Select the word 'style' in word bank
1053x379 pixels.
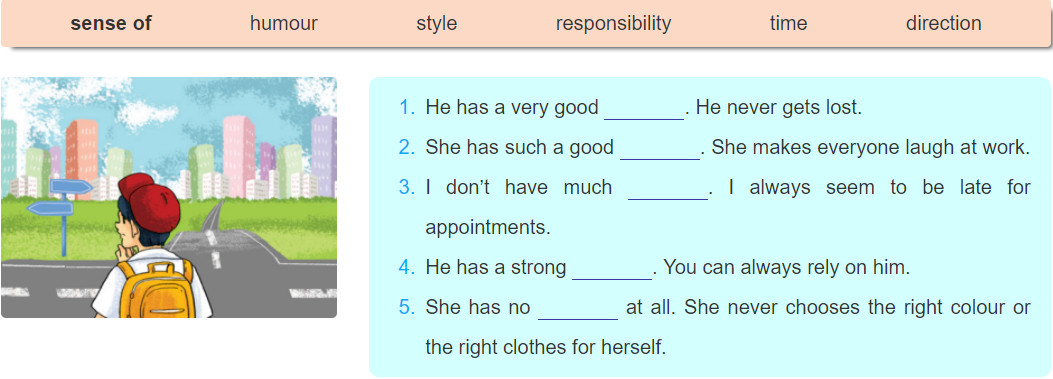(437, 24)
